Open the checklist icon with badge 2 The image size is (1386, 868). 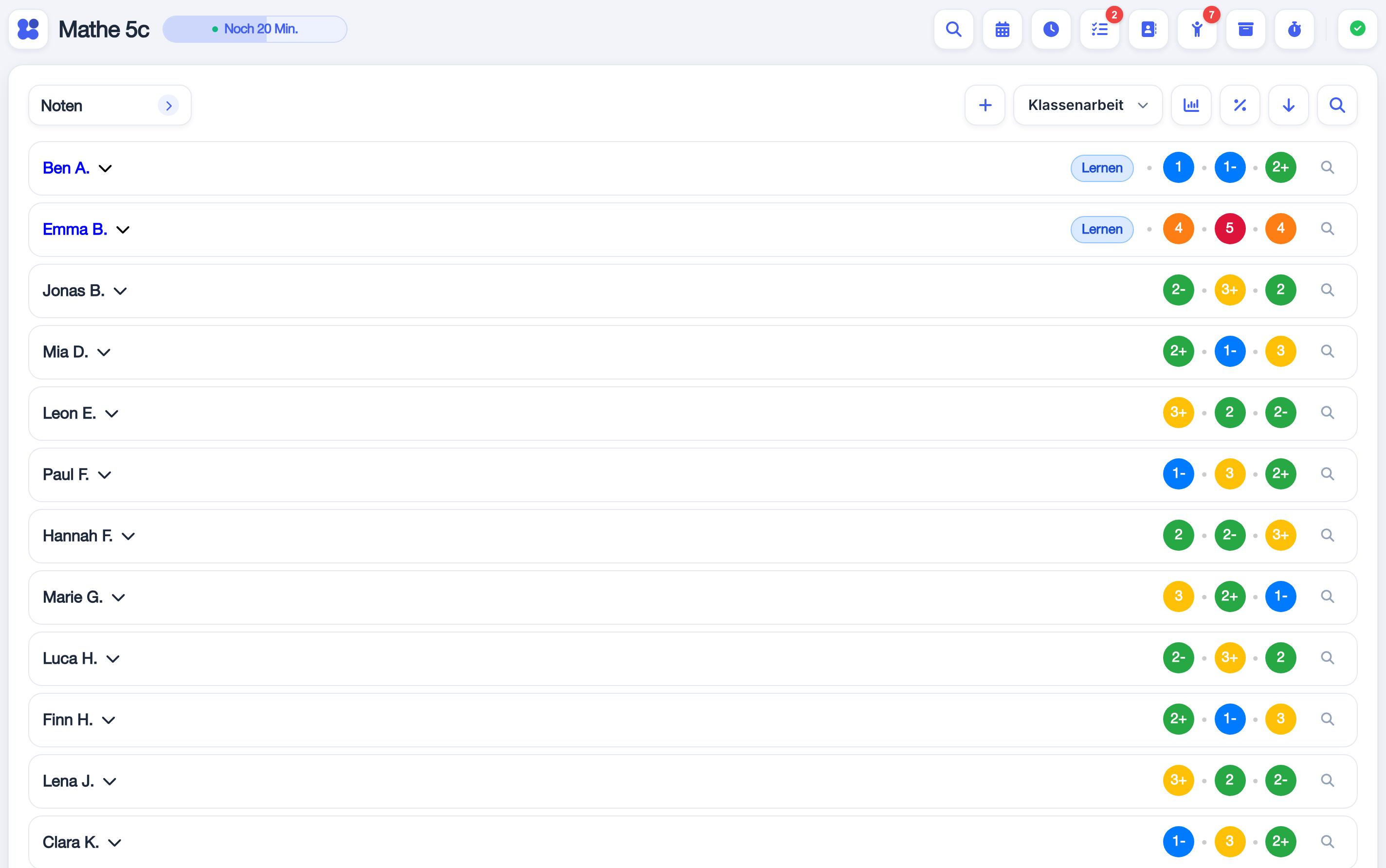click(x=1099, y=29)
